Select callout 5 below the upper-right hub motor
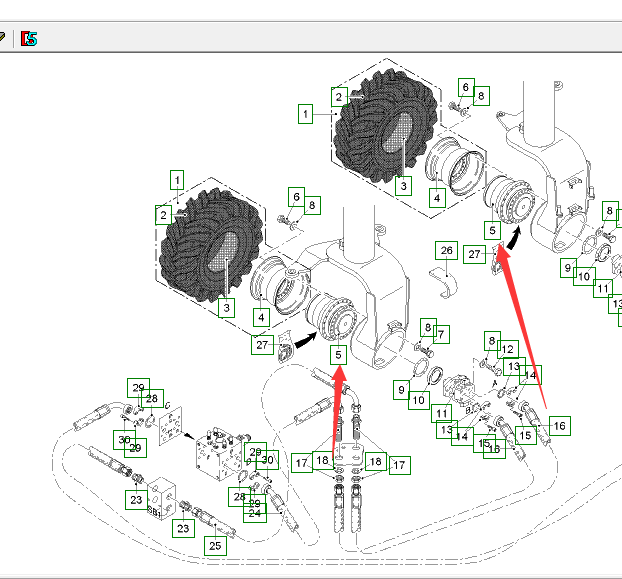The image size is (622, 579). [492, 230]
